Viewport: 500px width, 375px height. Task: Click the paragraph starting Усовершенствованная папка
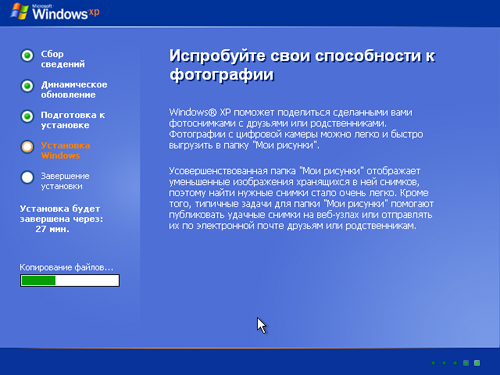tap(301, 198)
